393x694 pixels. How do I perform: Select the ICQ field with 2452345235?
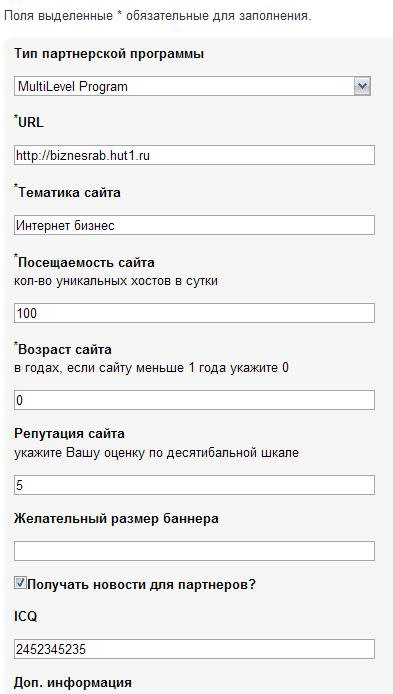coord(194,649)
